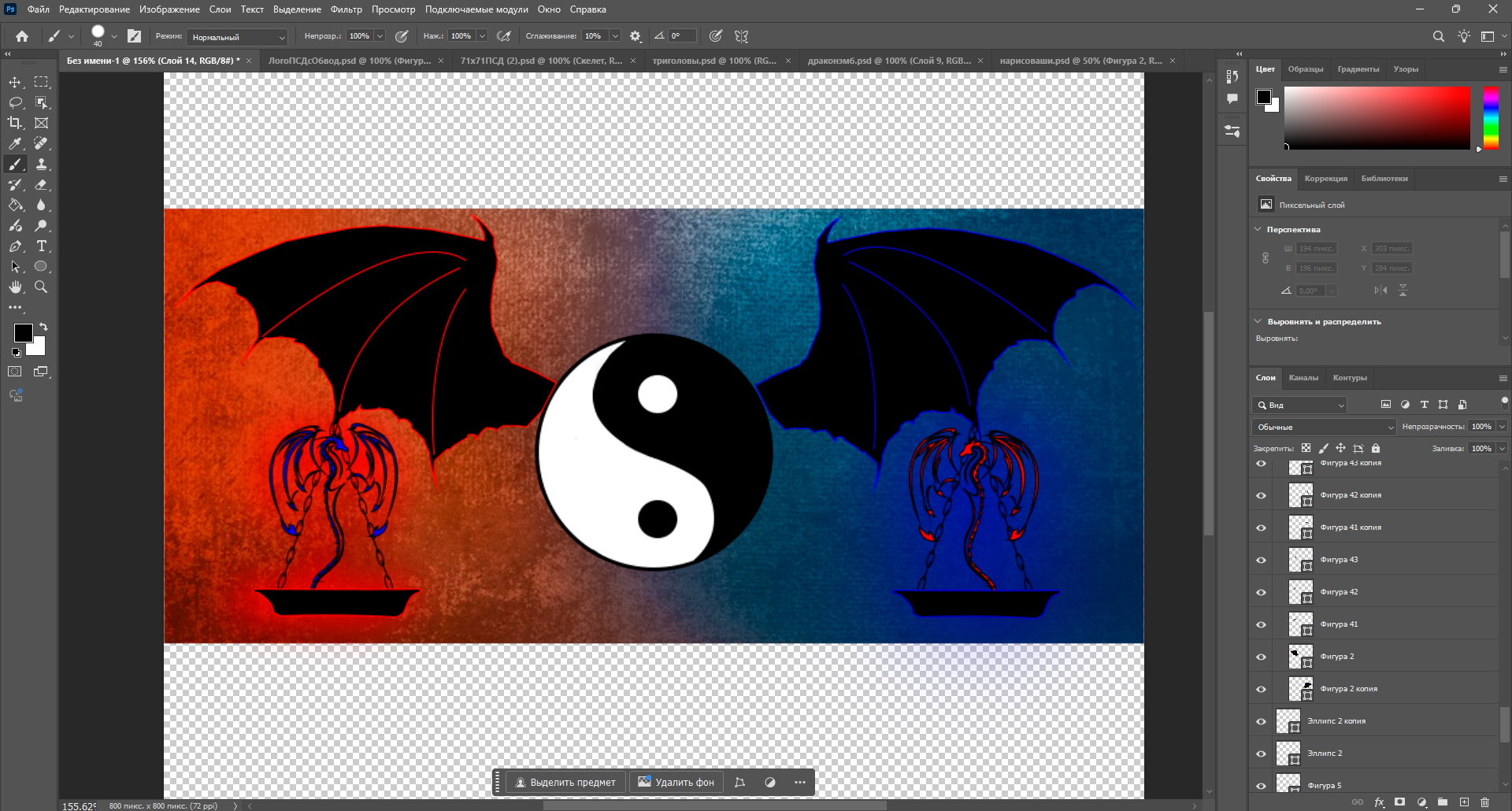
Task: Select the Horizontal Type tool
Action: point(42,246)
